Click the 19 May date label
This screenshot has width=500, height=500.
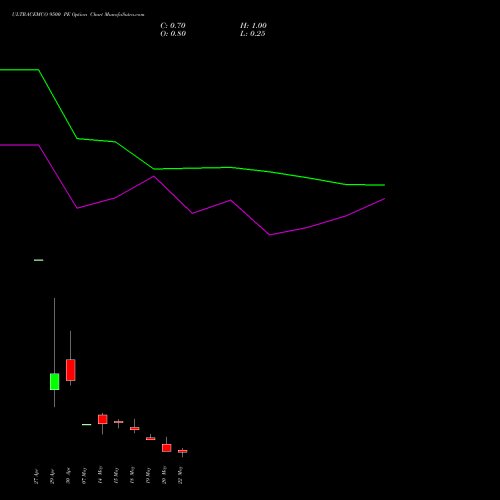pyautogui.click(x=148, y=476)
